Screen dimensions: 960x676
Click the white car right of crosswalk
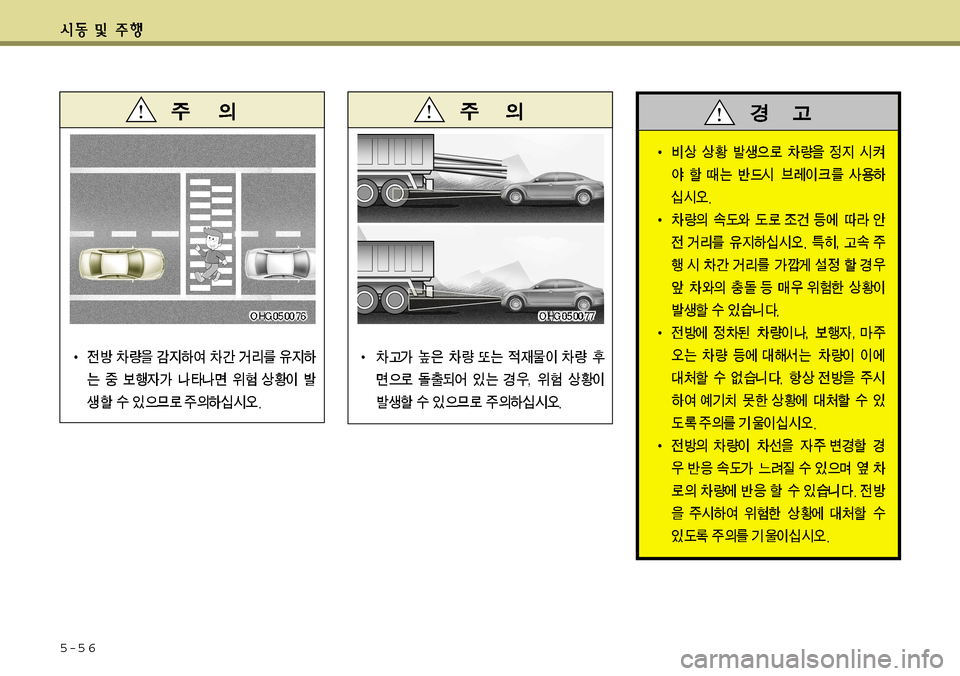280,264
